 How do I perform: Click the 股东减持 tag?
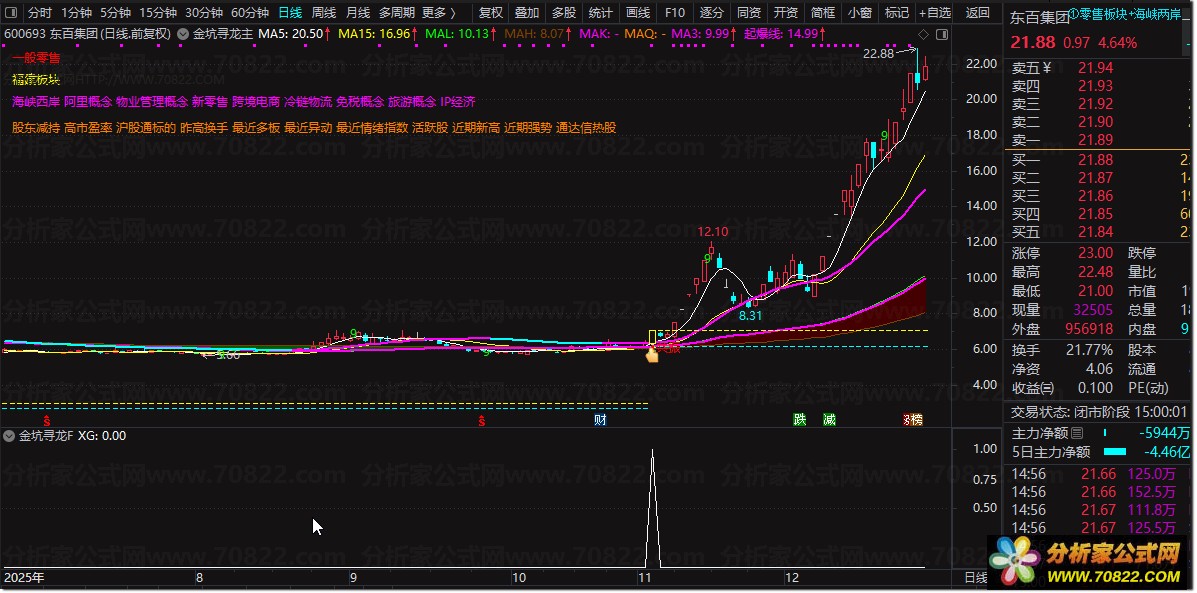click(x=36, y=128)
